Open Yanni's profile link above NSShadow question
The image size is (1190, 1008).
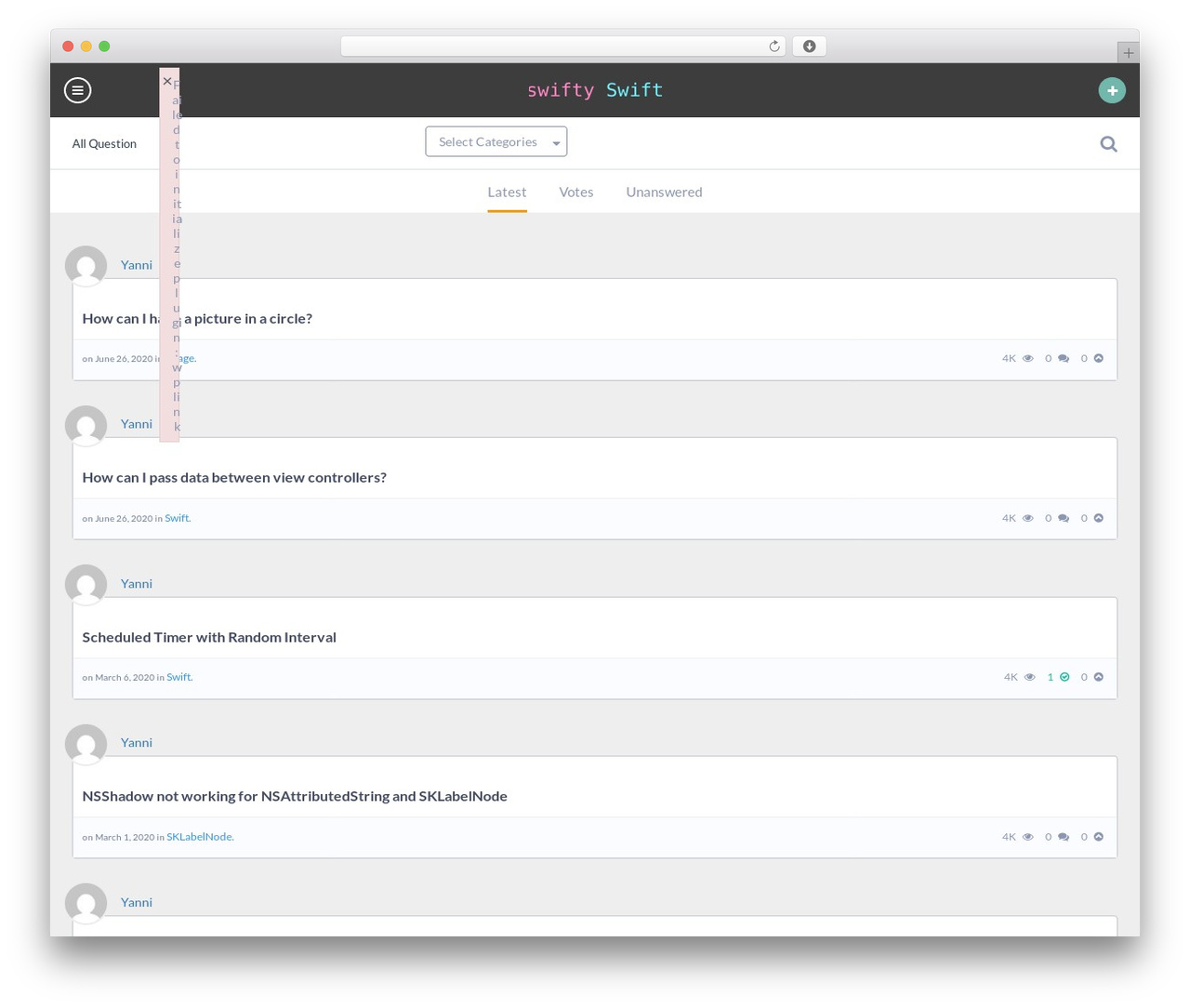click(x=137, y=742)
